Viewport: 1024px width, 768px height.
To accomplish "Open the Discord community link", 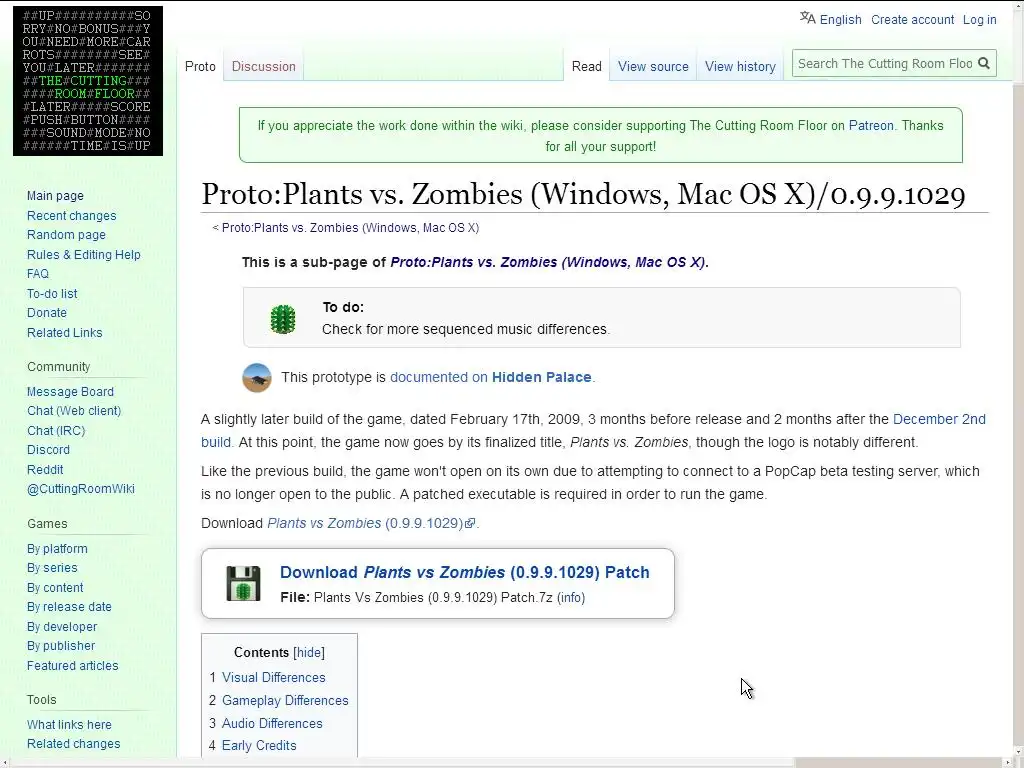I will (x=48, y=450).
